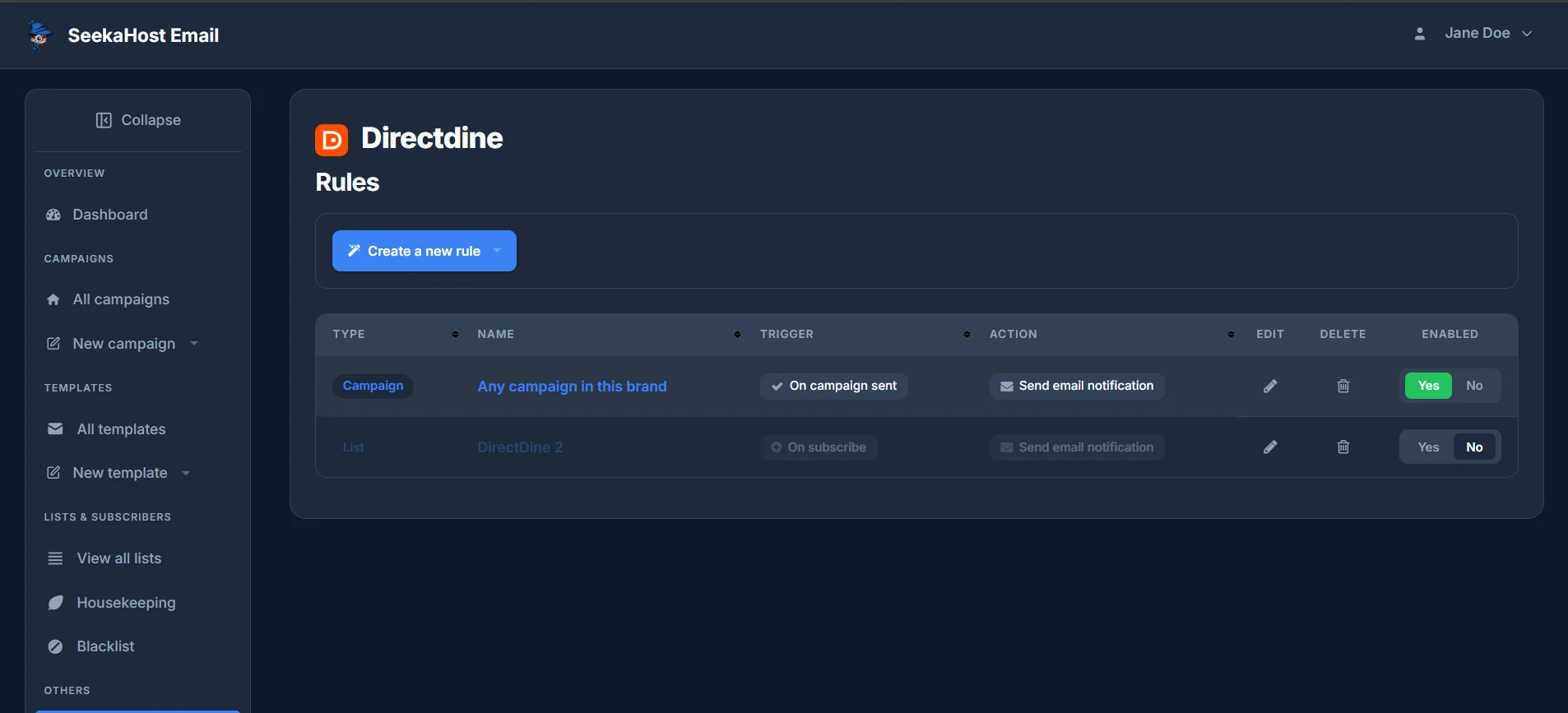The height and width of the screenshot is (713, 1568).
Task: Click the Blacklist ban icon
Action: [55, 646]
